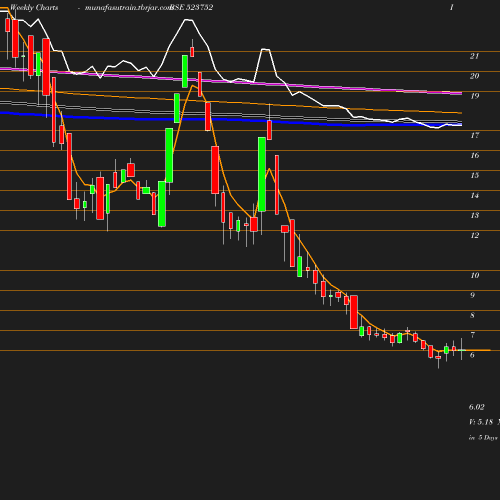
Task: Click the price axis label 7
Action: [472, 335]
